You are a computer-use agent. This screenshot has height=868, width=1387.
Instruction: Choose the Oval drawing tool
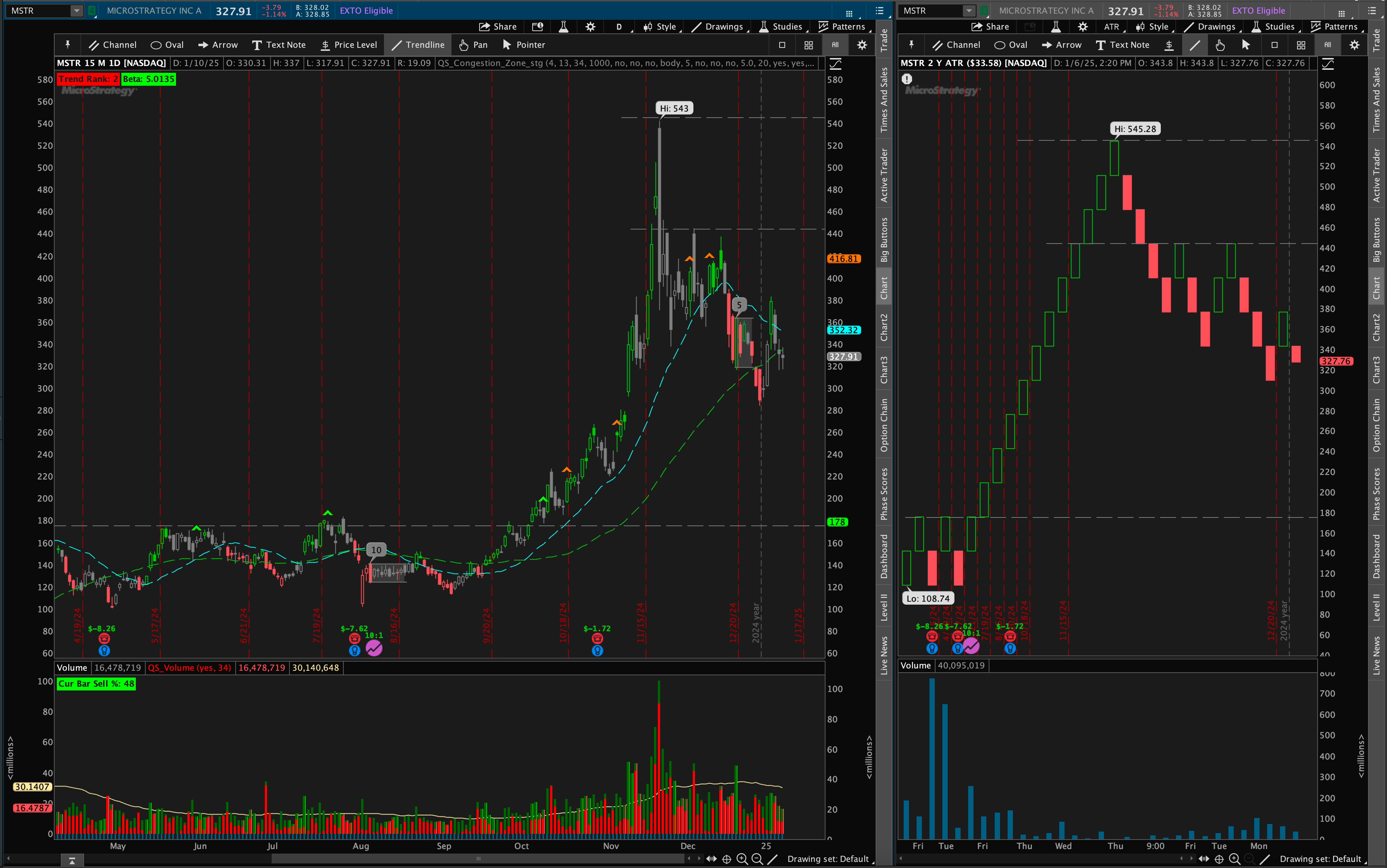pos(167,45)
